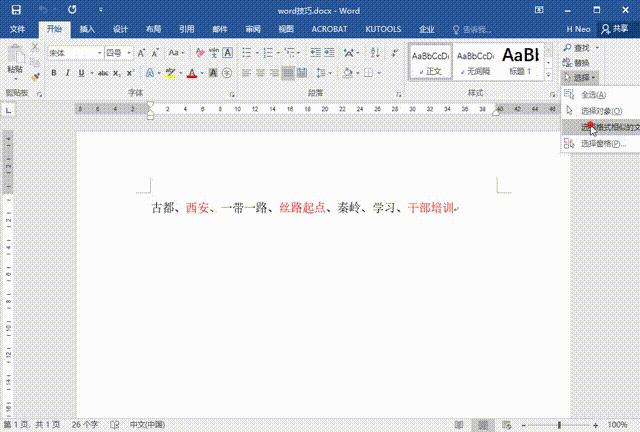Decrease font size with the smaller A
The width and height of the screenshot is (640, 432).
click(155, 53)
